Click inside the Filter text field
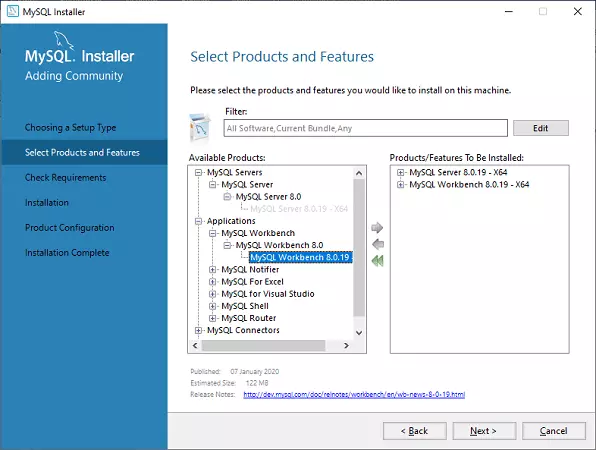The image size is (596, 450). click(365, 128)
